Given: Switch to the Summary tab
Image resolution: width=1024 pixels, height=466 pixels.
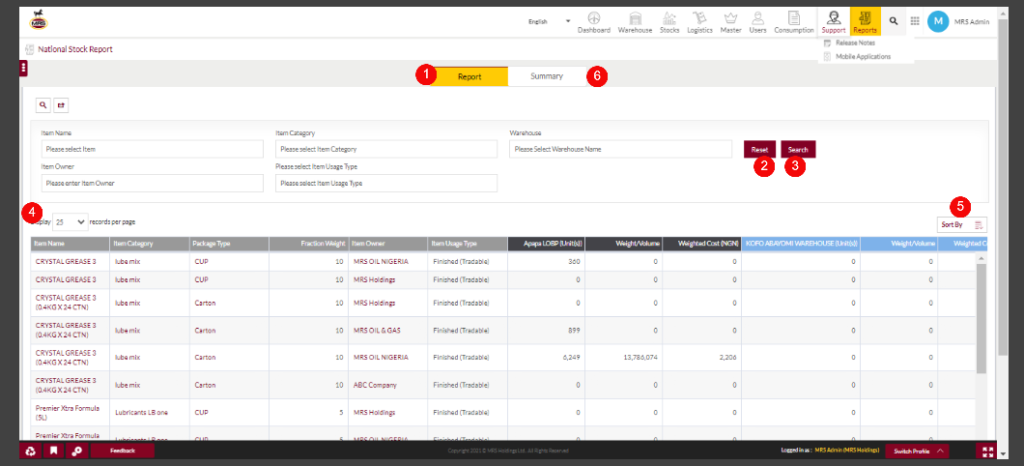Looking at the screenshot, I should (547, 76).
